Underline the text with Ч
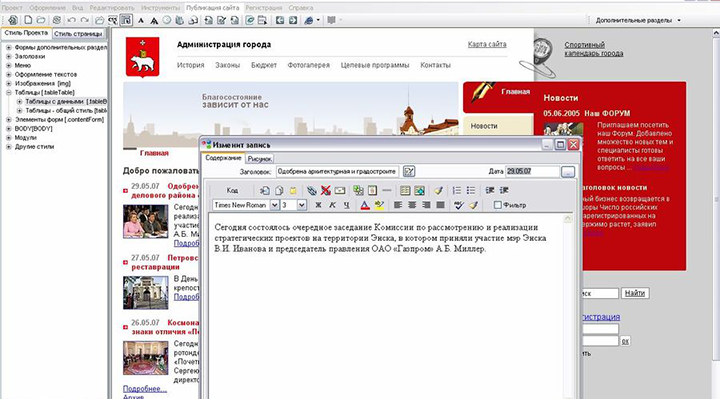Image resolution: width=720 pixels, height=399 pixels. coord(346,205)
